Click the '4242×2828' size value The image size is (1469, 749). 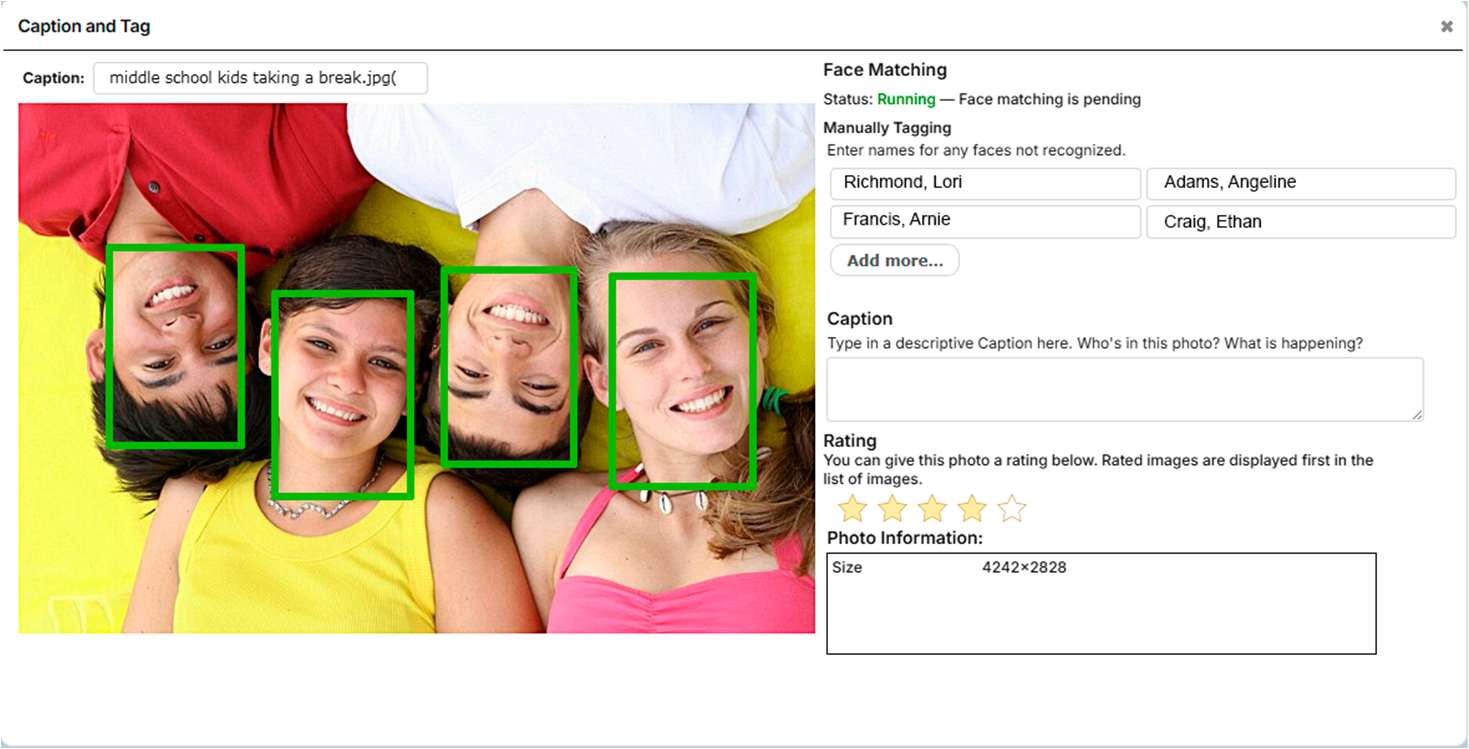tap(1024, 567)
